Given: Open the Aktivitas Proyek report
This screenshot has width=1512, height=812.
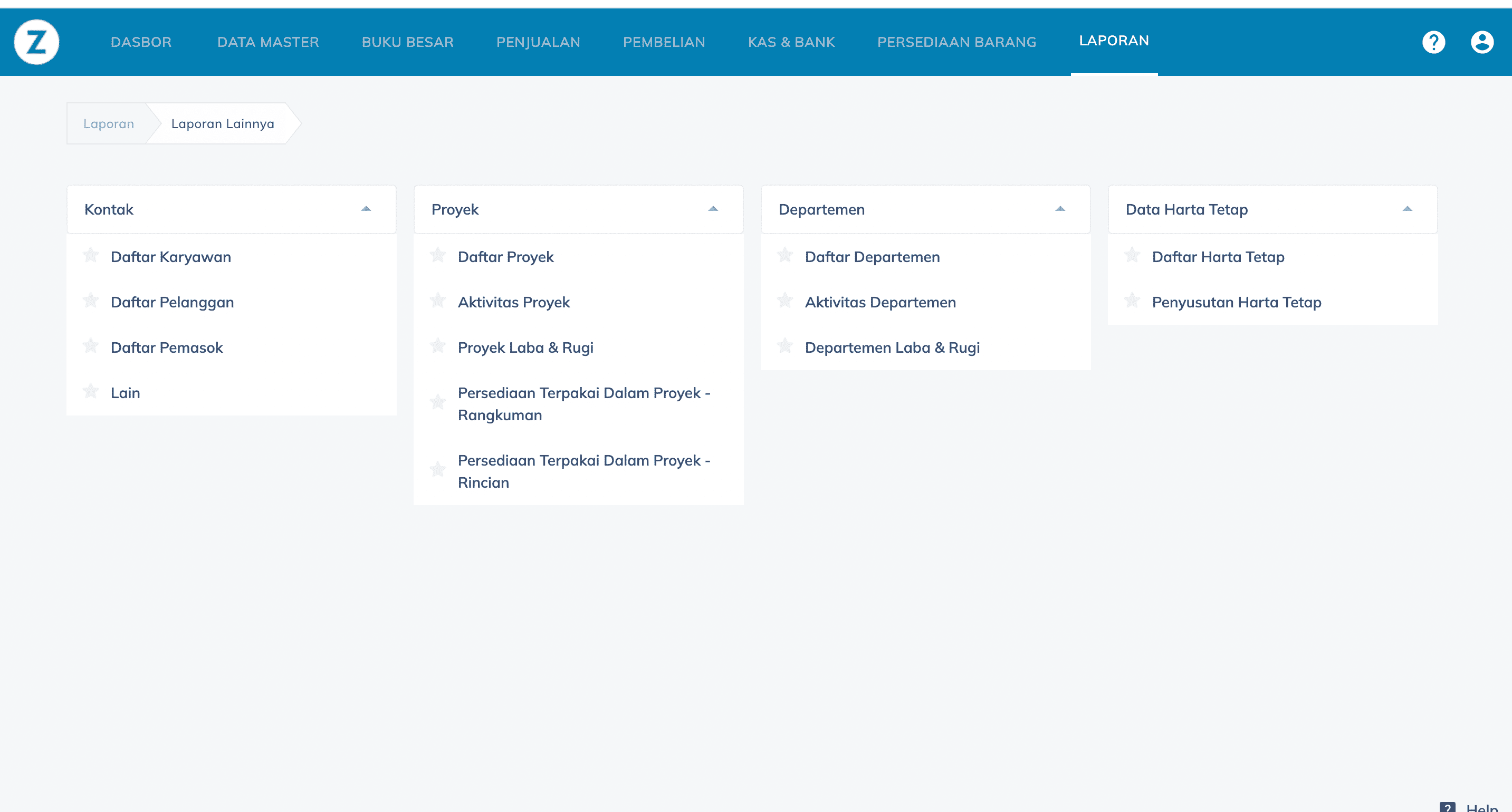Looking at the screenshot, I should tap(514, 302).
